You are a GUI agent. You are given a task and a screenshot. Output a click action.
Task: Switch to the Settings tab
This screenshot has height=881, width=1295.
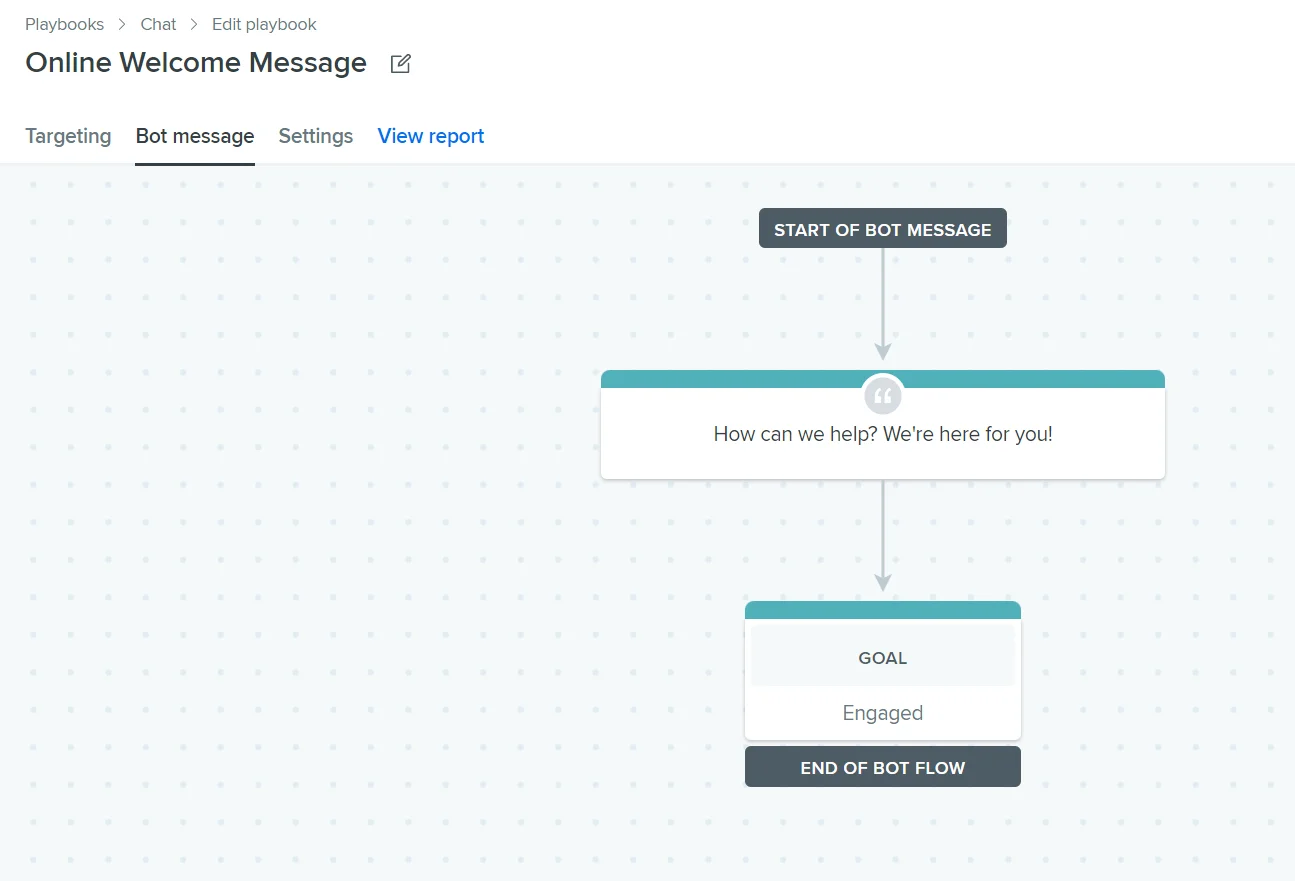[315, 136]
